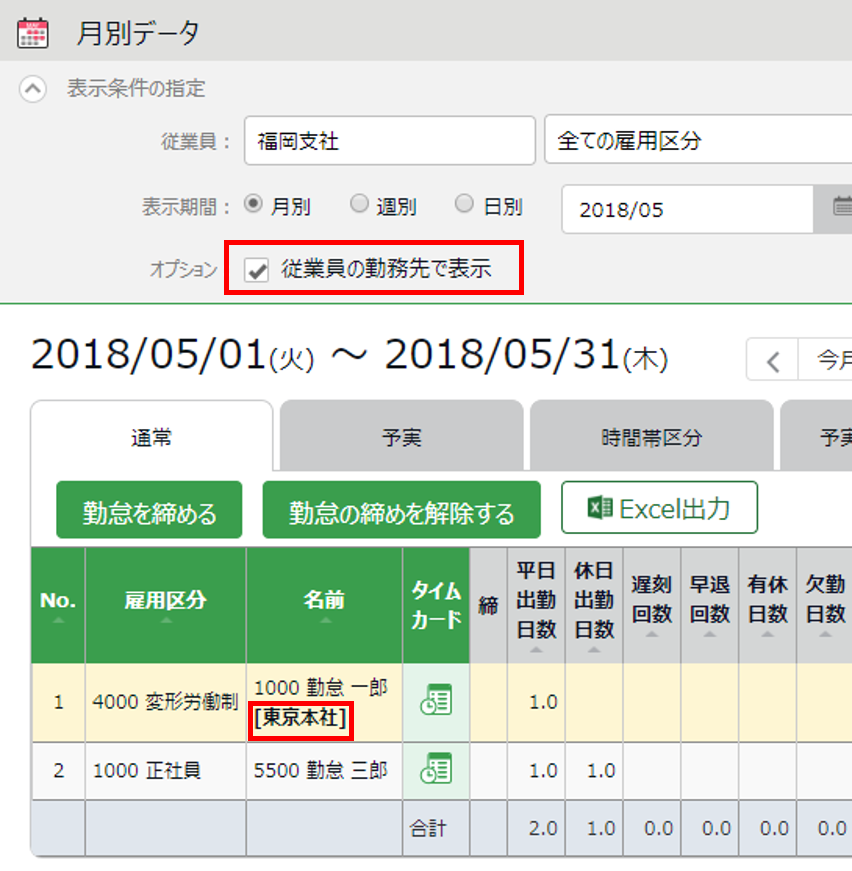Screen dimensions: 852x871
Task: Sort the table by 名前 column
Action: [324, 621]
